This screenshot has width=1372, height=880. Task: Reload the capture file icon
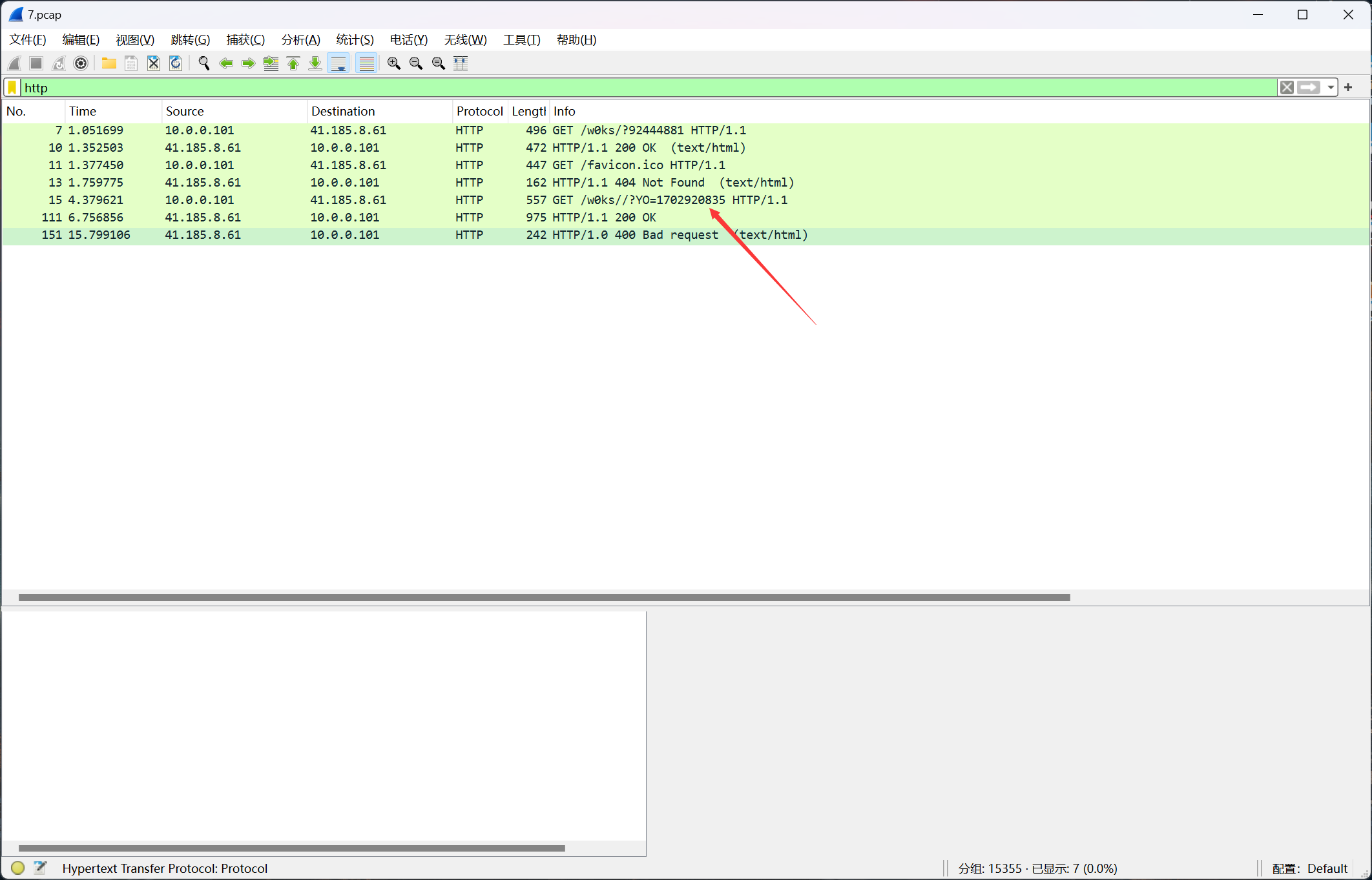[176, 63]
